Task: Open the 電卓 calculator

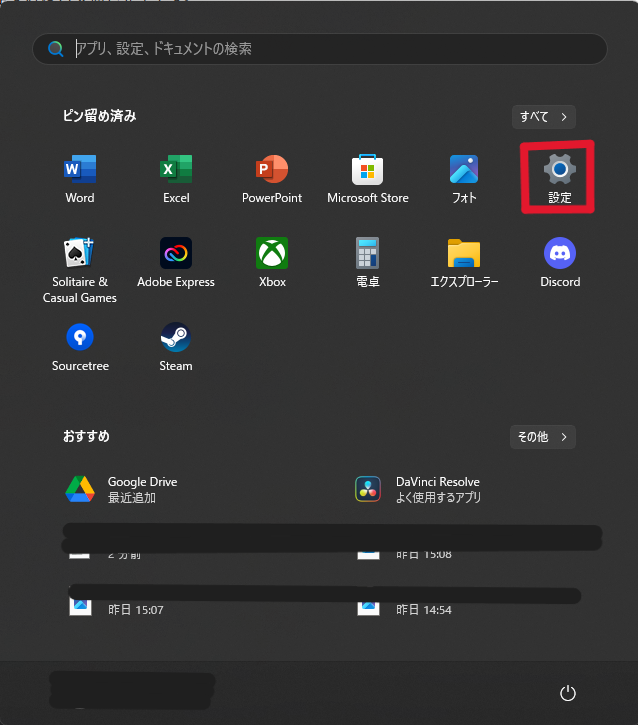Action: pyautogui.click(x=368, y=263)
